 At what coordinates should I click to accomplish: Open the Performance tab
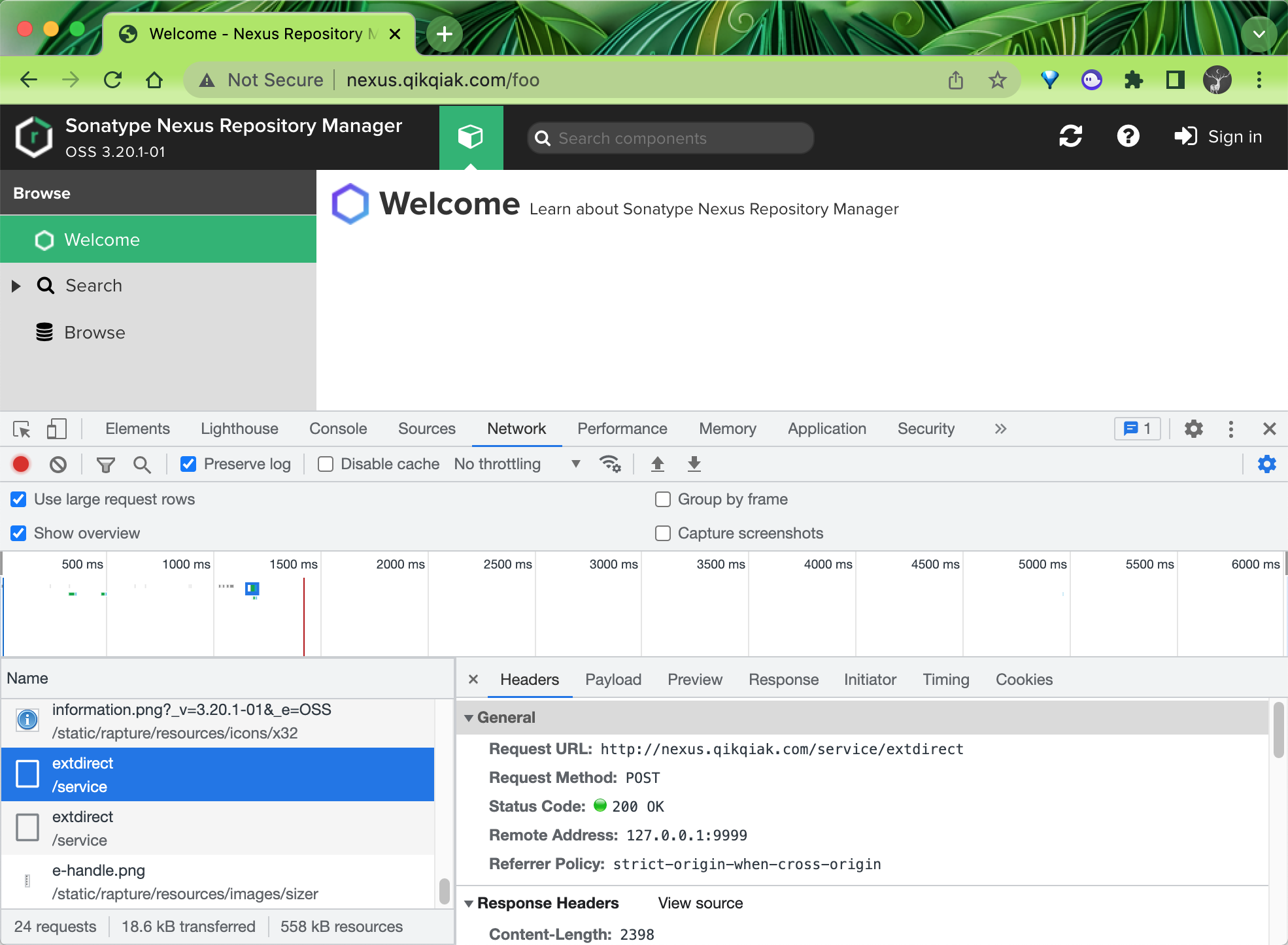tap(622, 429)
